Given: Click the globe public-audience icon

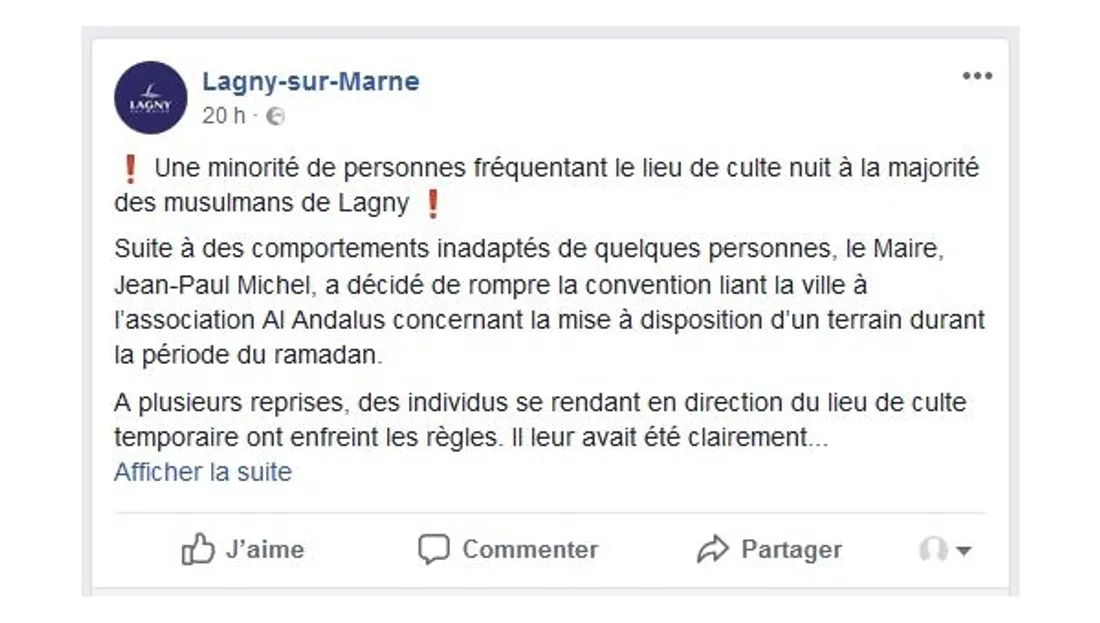Looking at the screenshot, I should click(x=276, y=116).
